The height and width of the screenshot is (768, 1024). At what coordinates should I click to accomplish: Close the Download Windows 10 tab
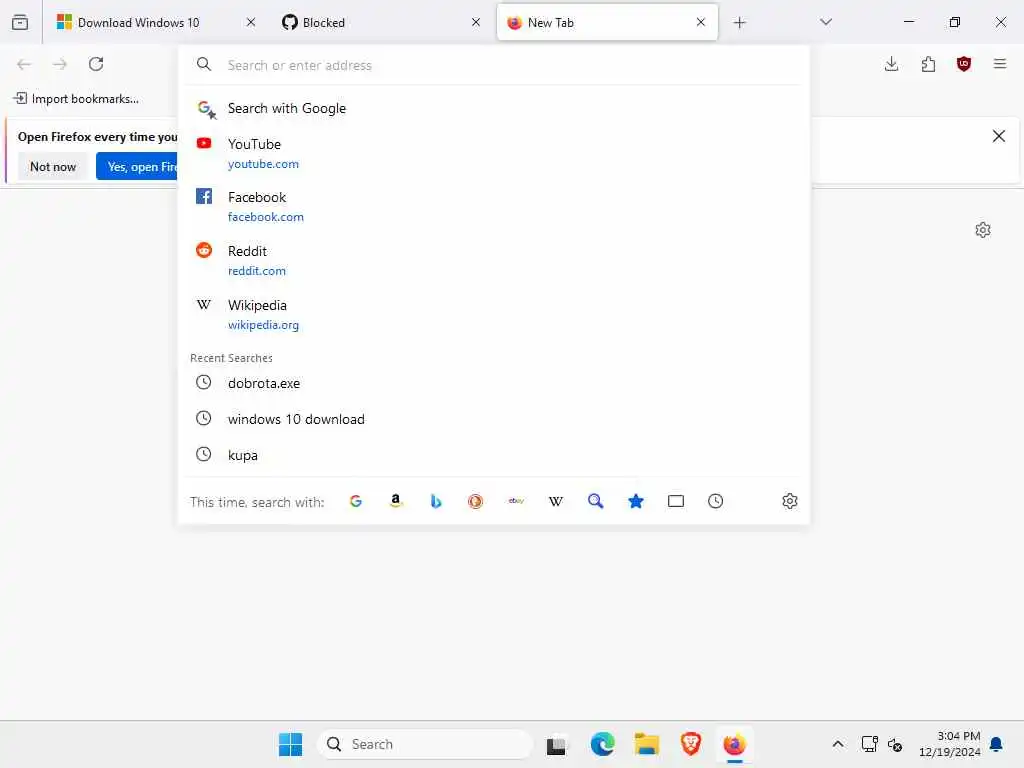(x=251, y=22)
